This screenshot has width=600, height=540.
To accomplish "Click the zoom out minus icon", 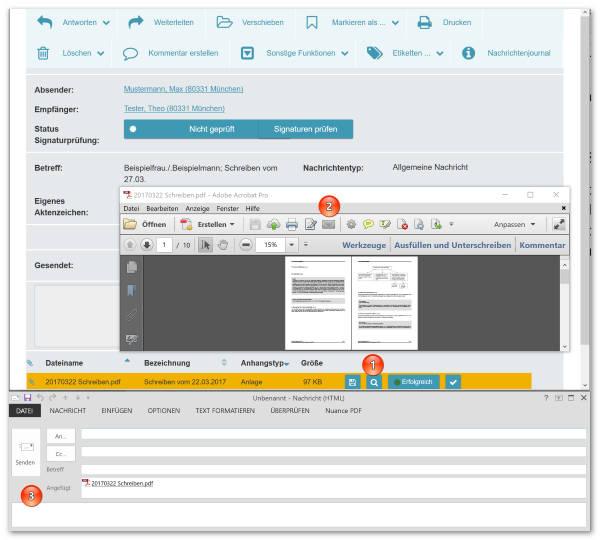I will (246, 245).
